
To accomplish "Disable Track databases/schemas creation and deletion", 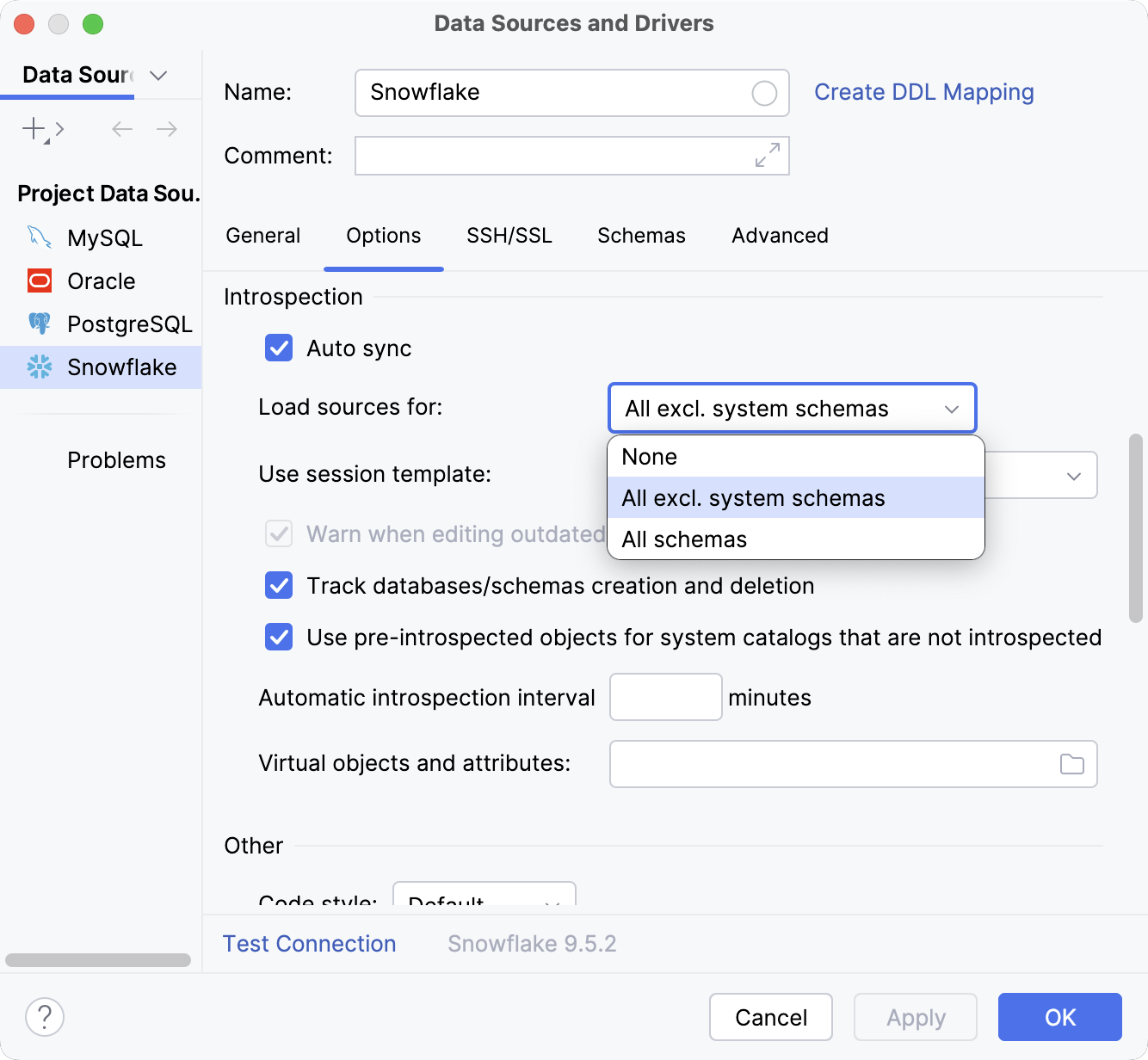I will click(x=278, y=586).
